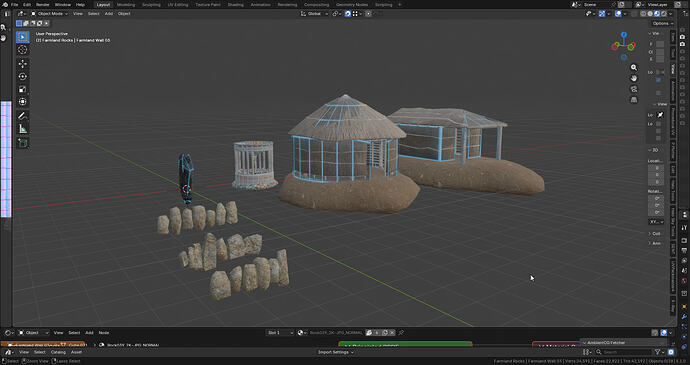Viewport: 690px width, 365px height.
Task: Toggle show overlays button
Action: coord(618,14)
